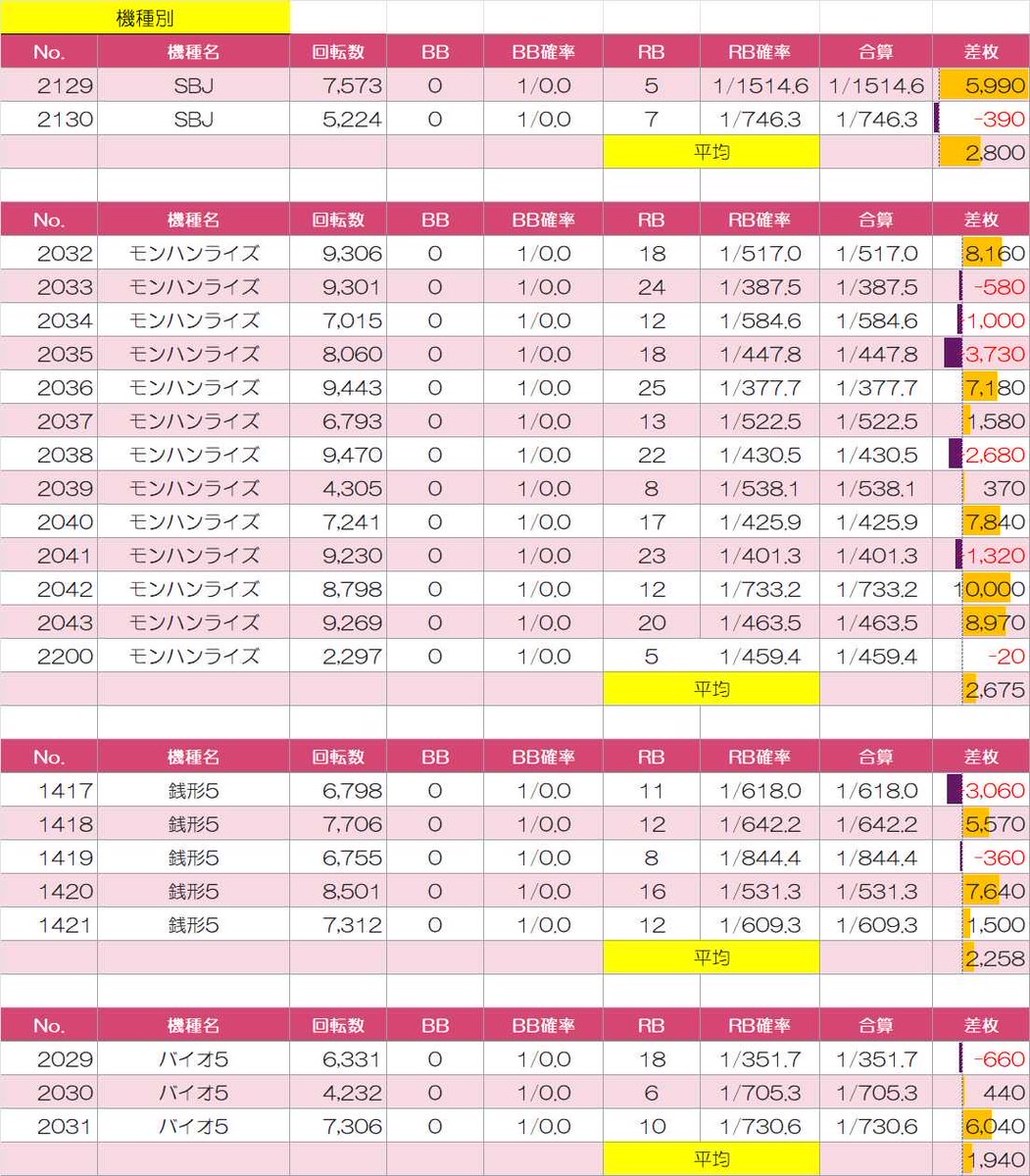Click rotation count 2,297
Viewport: 1030px width, 1176px height.
pyautogui.click(x=353, y=656)
